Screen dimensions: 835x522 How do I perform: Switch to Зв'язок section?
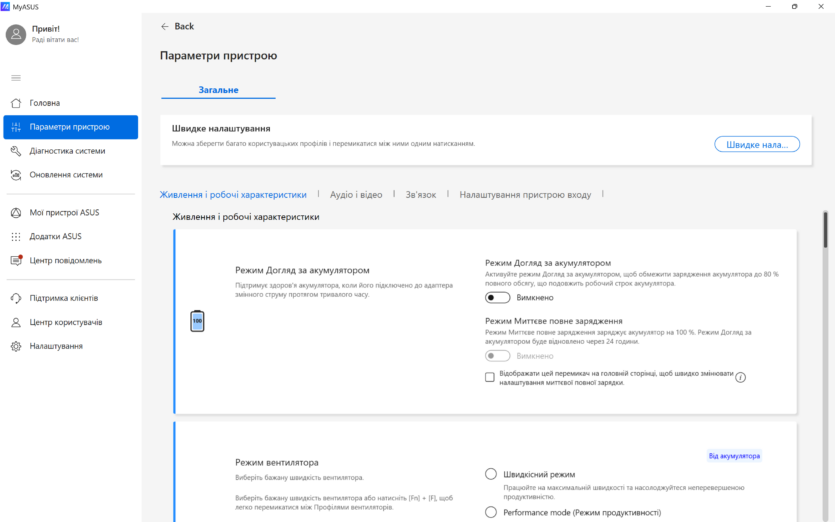421,194
